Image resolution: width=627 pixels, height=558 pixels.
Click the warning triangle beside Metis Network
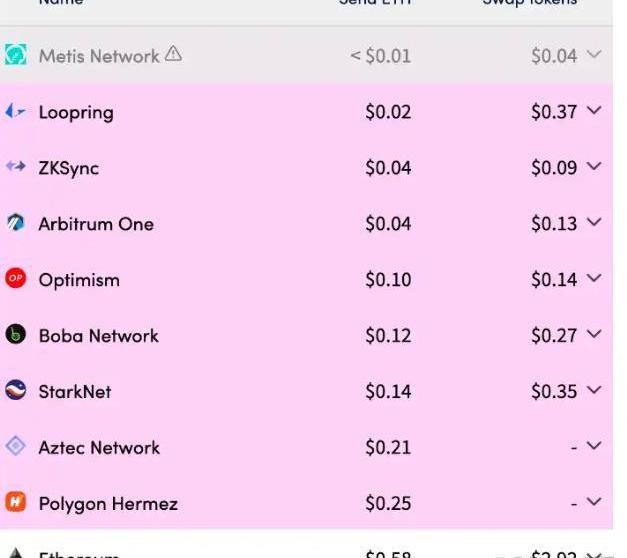pos(173,55)
